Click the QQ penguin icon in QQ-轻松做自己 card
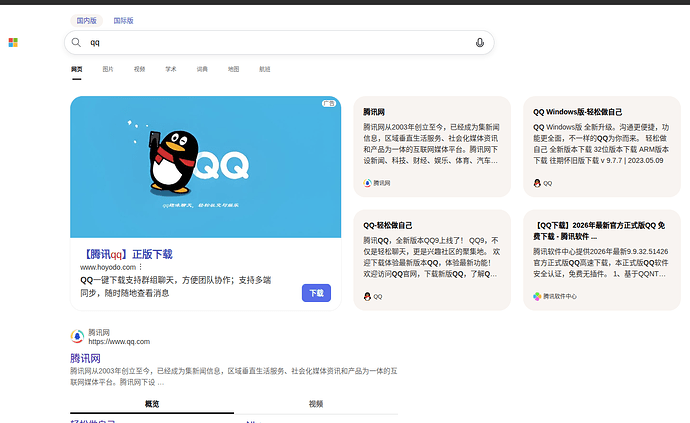 [367, 297]
